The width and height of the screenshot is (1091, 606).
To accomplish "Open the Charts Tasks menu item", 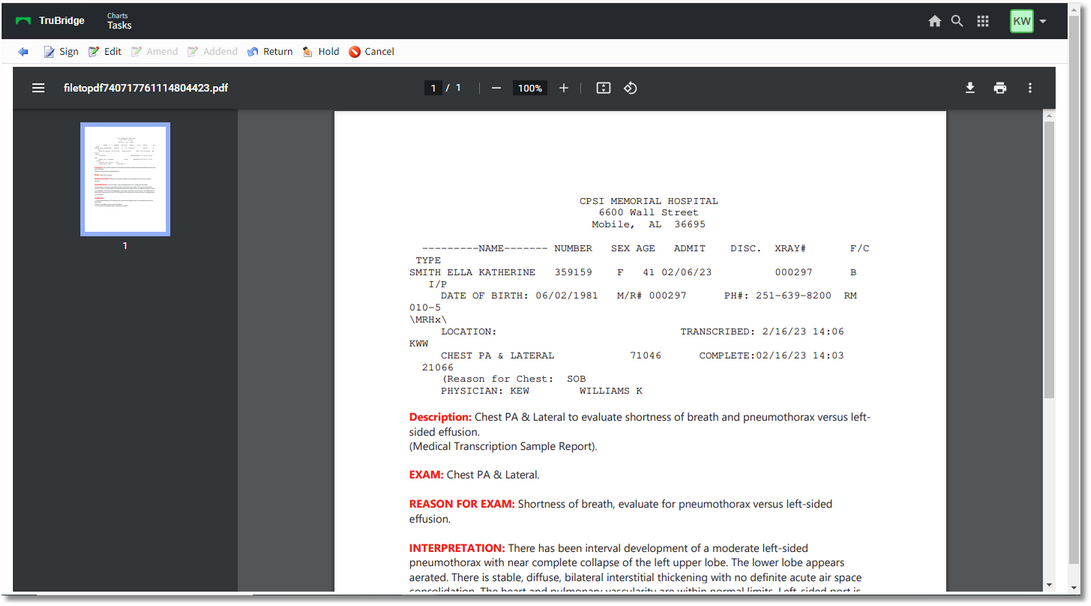I will (x=119, y=21).
